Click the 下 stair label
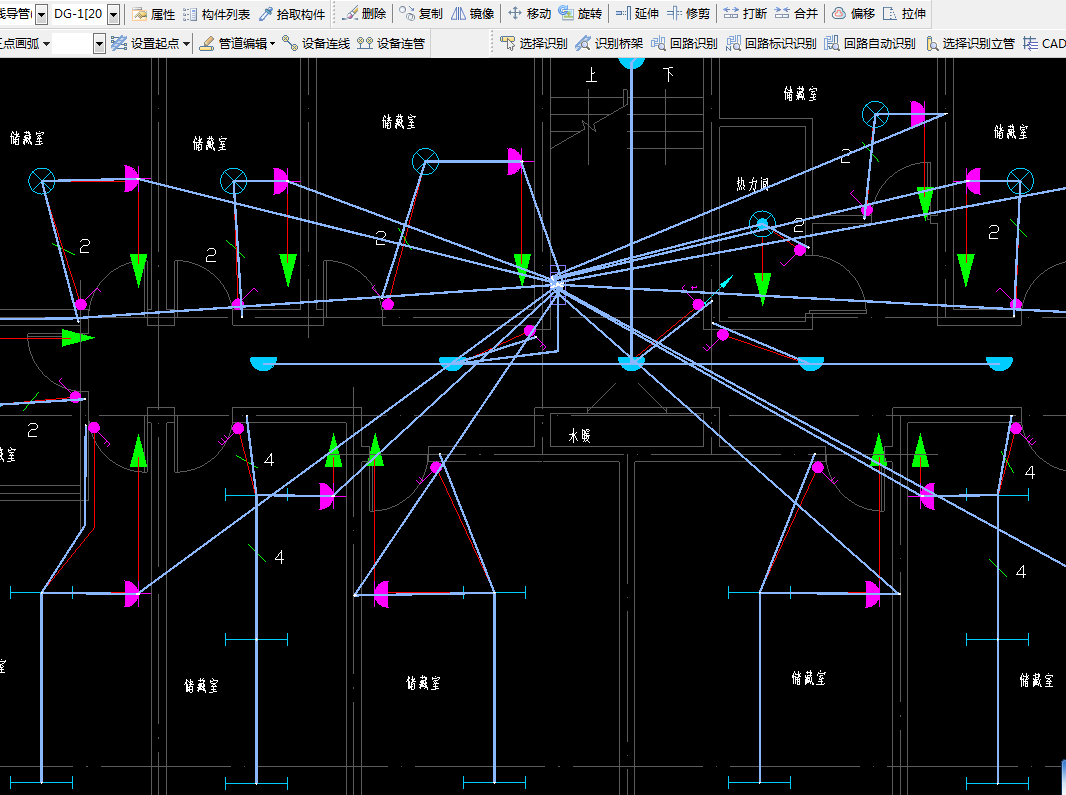Screen dimensions: 1066x795 click(x=668, y=74)
